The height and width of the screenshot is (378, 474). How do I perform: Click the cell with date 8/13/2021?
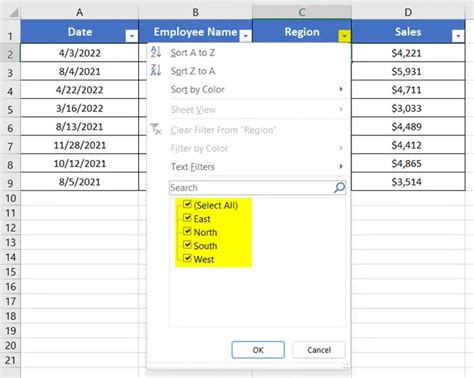click(x=79, y=126)
